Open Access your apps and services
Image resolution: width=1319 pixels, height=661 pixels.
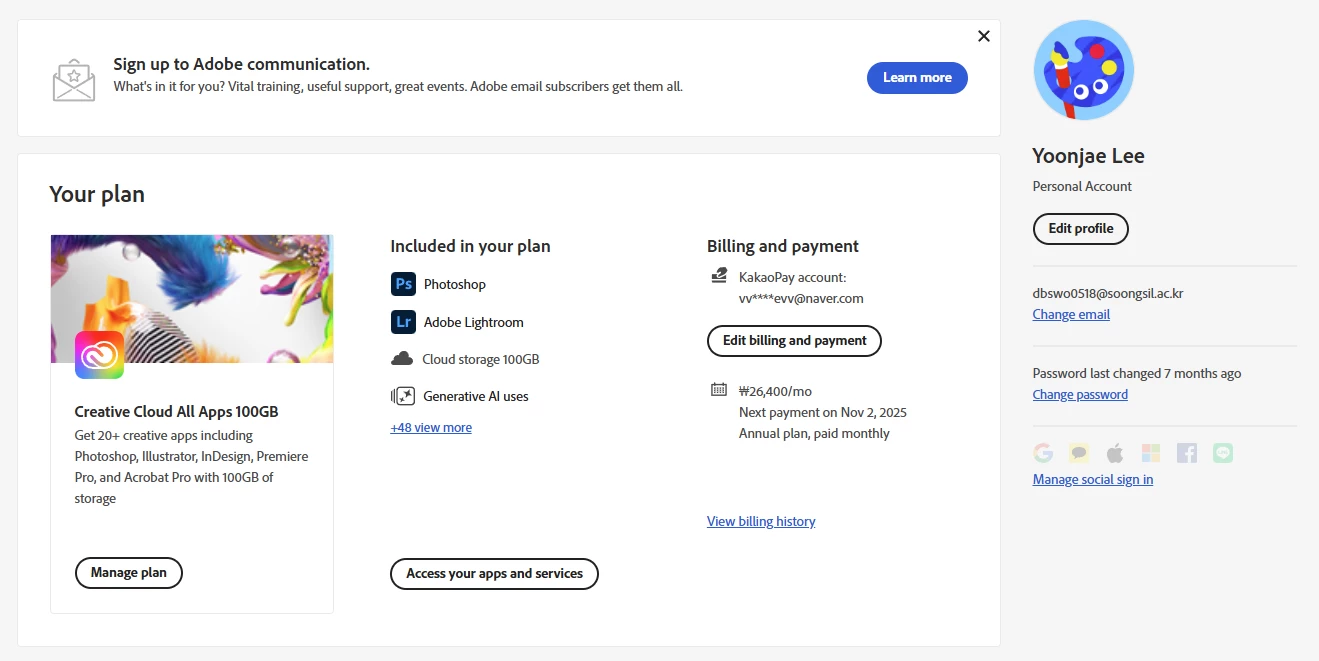pyautogui.click(x=494, y=574)
